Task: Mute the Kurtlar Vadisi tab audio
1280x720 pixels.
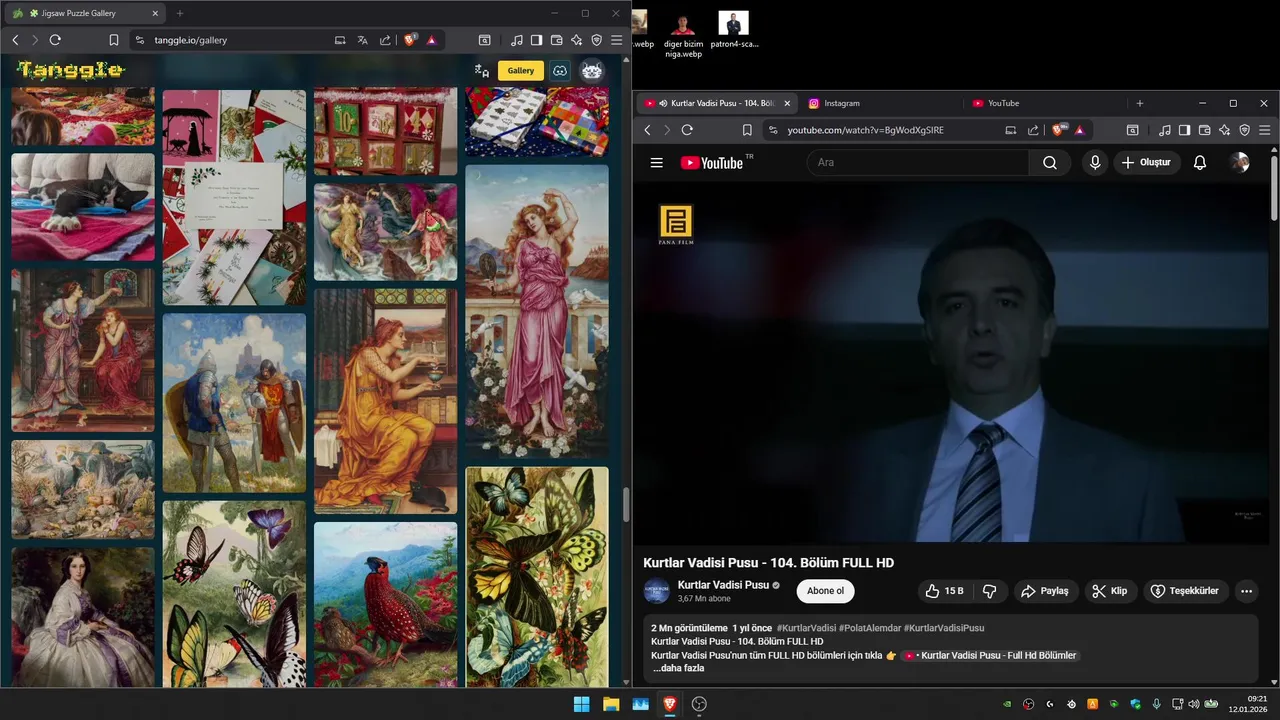Action: coord(664,103)
